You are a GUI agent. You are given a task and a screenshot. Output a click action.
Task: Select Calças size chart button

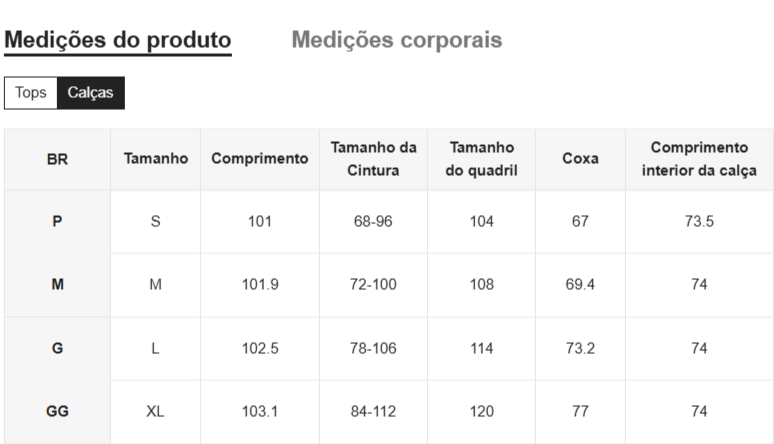click(90, 93)
